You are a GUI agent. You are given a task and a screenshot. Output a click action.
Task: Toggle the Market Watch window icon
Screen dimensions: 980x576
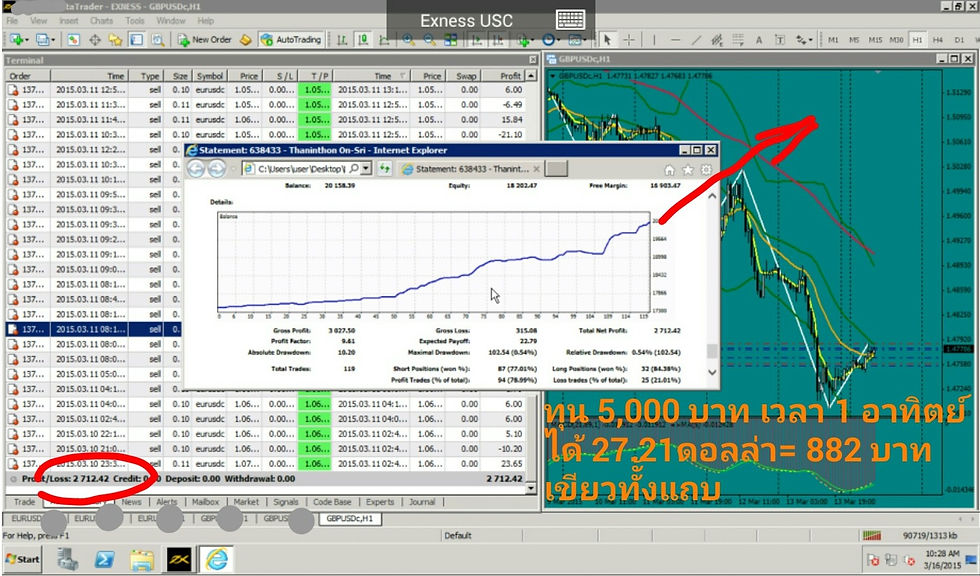[x=73, y=40]
